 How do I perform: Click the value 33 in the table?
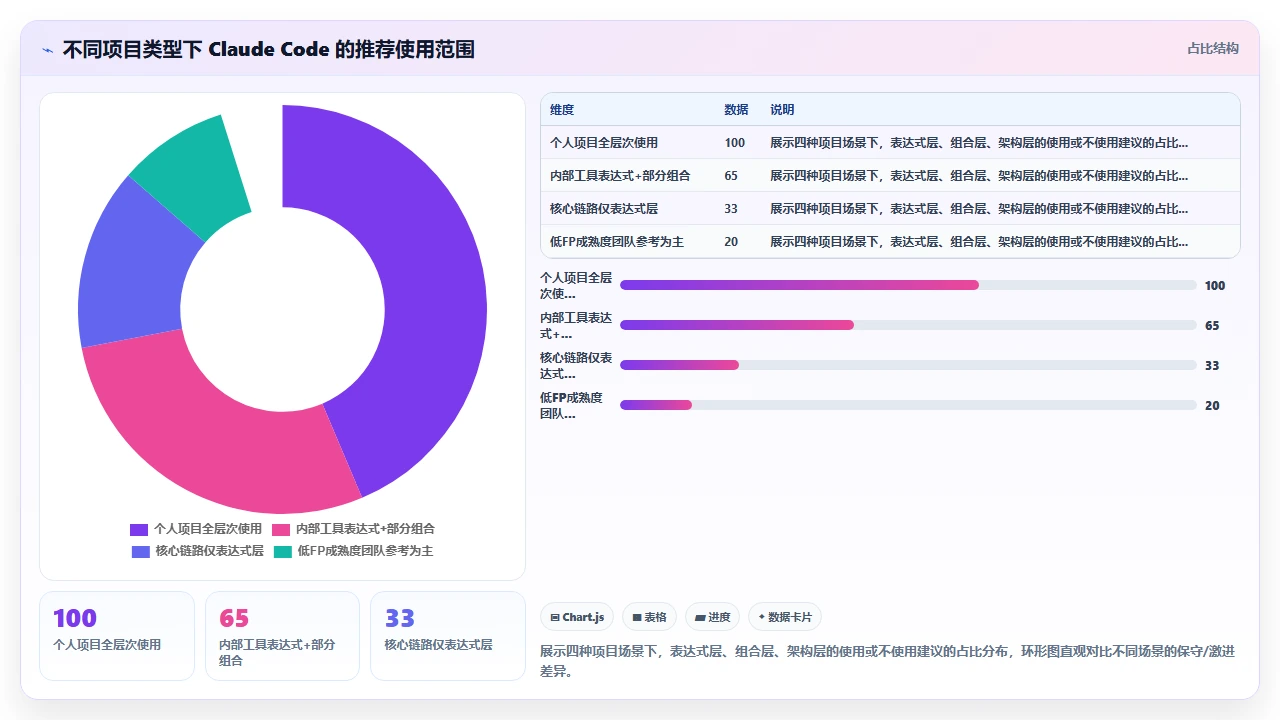point(731,209)
